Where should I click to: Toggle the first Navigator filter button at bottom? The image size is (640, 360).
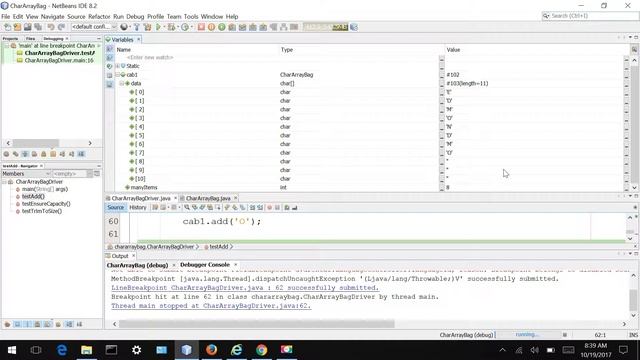point(7,324)
